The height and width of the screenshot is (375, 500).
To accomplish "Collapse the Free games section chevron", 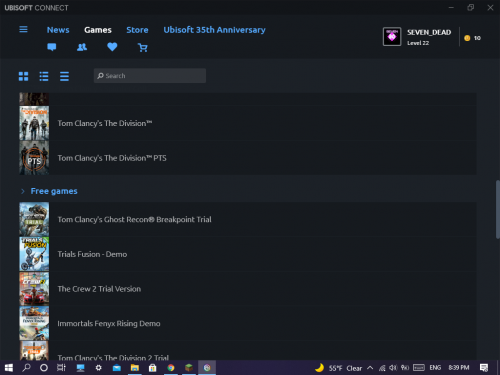I will (x=23, y=191).
